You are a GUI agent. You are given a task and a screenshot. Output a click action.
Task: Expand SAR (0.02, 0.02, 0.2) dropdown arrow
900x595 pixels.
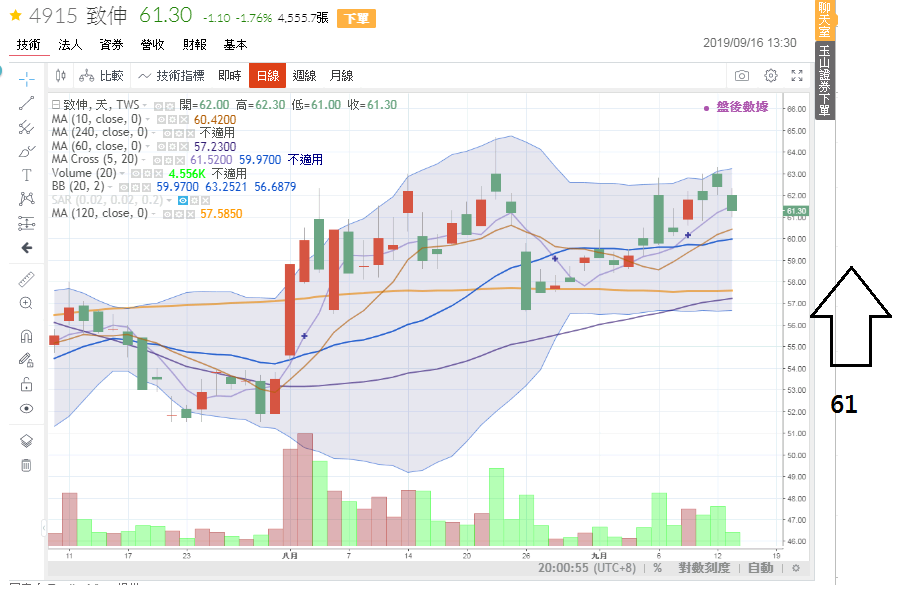169,200
